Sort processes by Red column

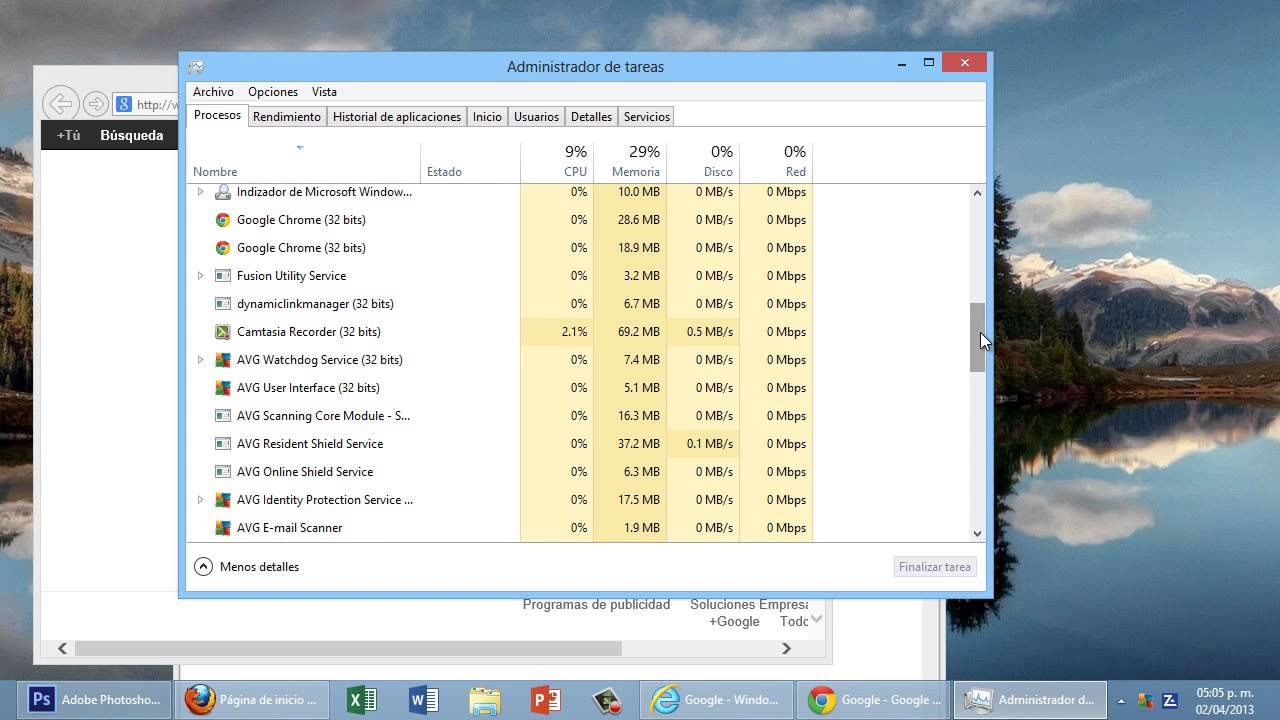[776, 163]
